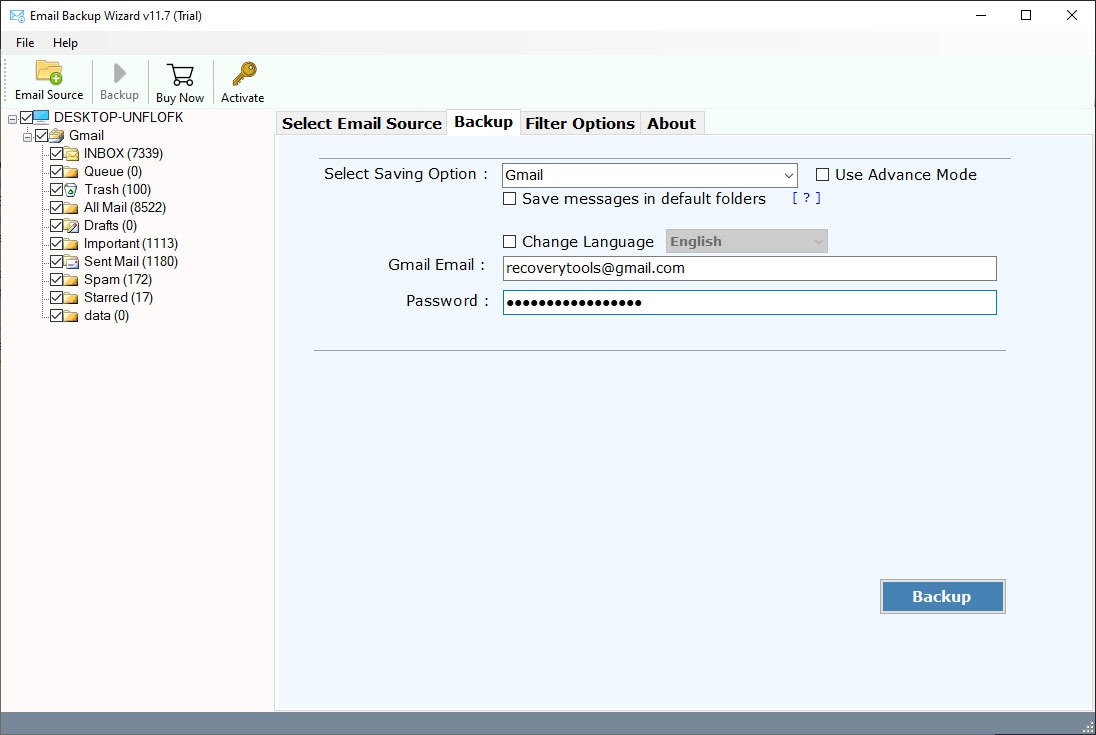1096x735 pixels.
Task: Click the Email Source toolbar icon
Action: (x=49, y=74)
